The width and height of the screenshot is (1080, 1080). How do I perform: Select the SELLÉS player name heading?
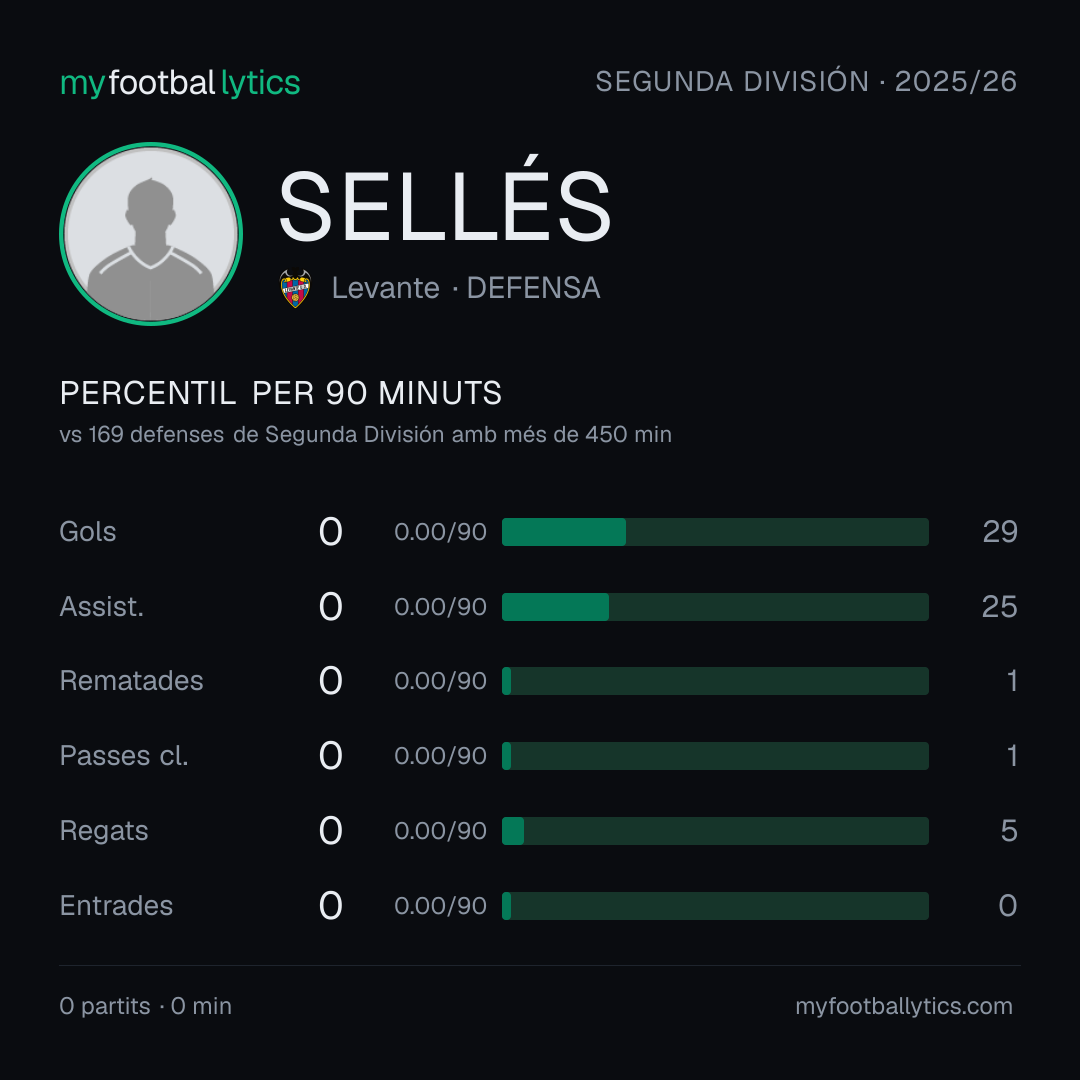(x=444, y=206)
